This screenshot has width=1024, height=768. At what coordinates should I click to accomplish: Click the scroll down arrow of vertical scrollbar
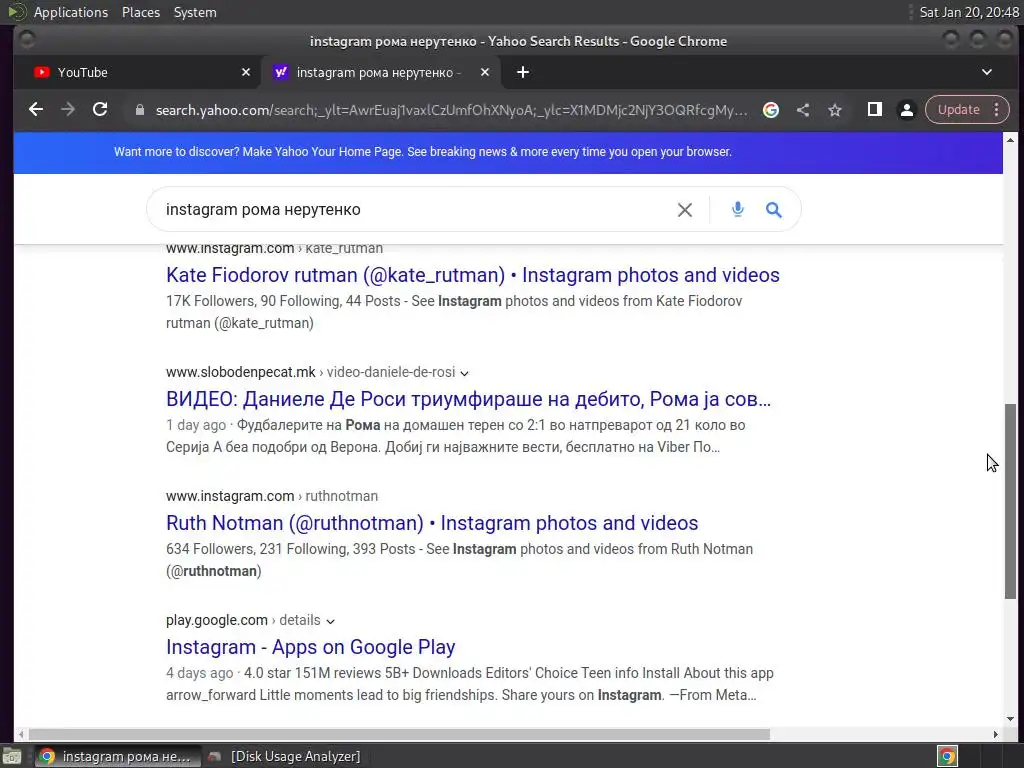1010,718
